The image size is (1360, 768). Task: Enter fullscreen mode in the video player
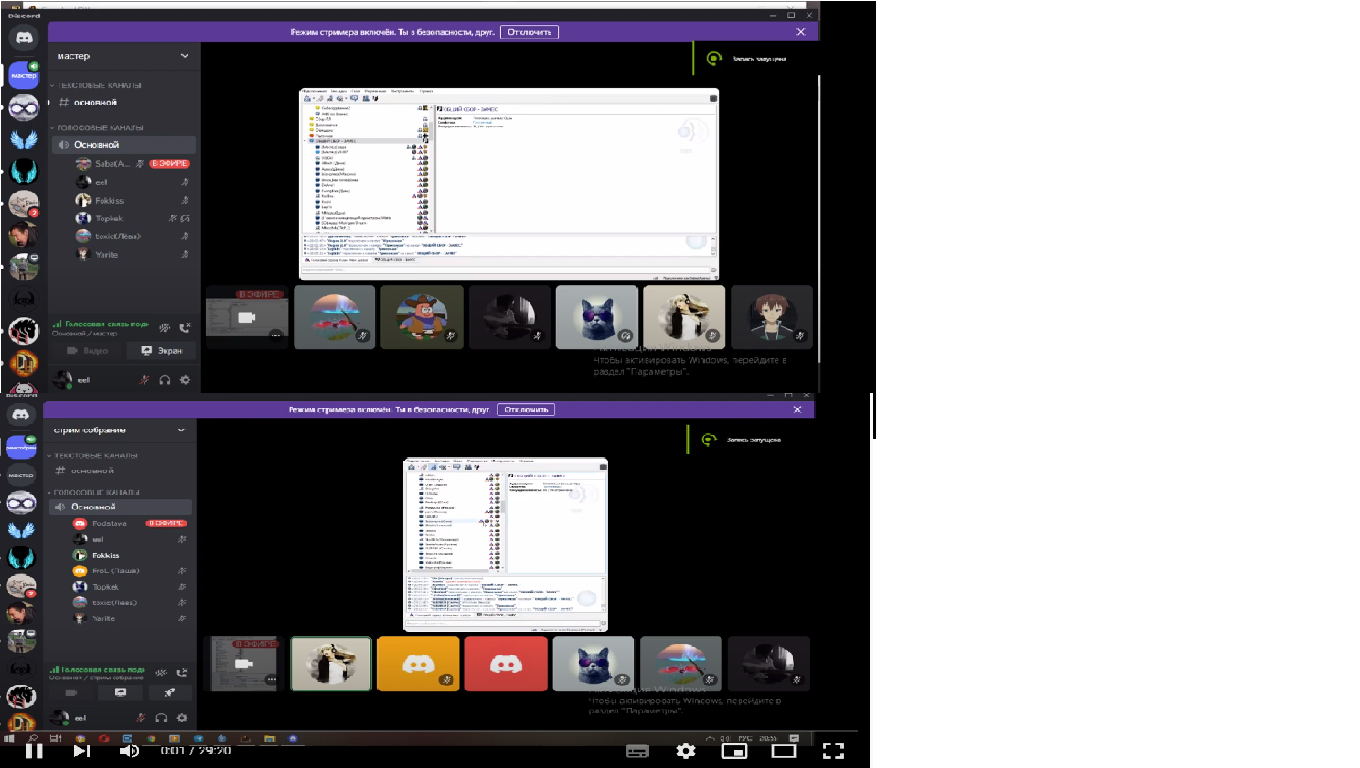(x=833, y=750)
